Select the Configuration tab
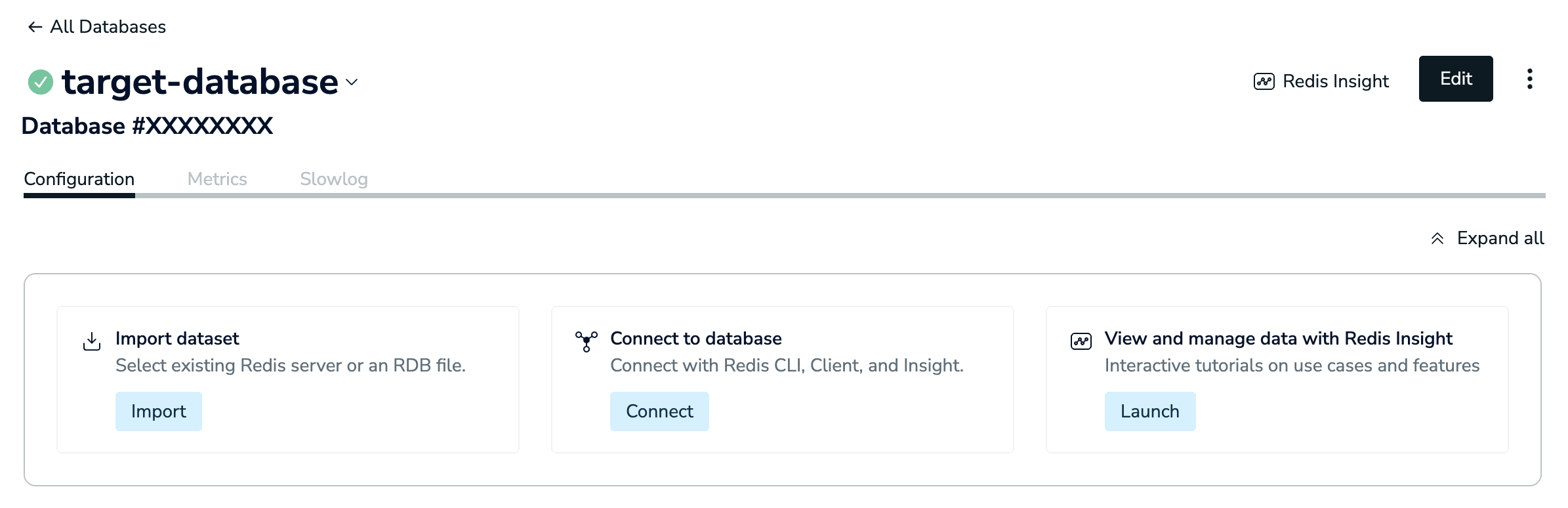Viewport: 1568px width, 508px height. click(x=79, y=179)
